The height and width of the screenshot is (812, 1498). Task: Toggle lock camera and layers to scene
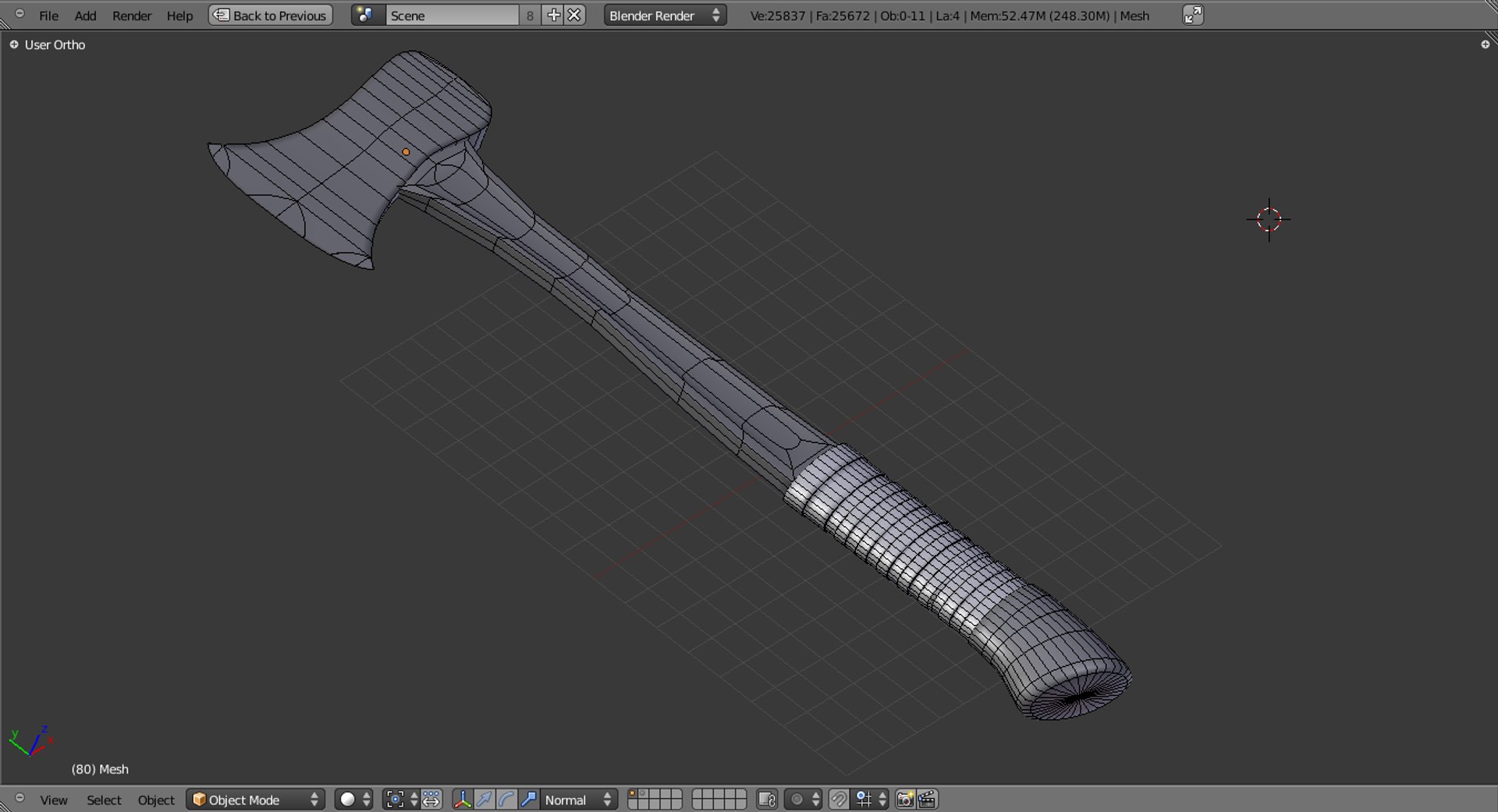tap(767, 800)
